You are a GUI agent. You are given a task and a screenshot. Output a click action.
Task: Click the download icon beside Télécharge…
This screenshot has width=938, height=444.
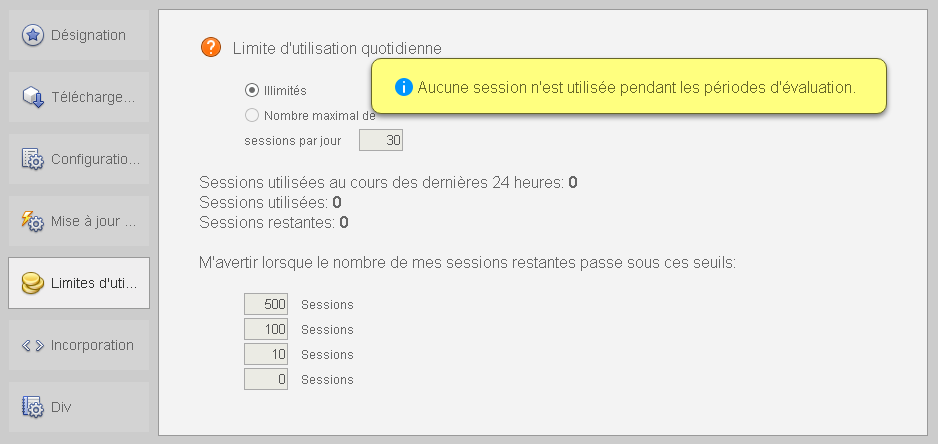33,98
